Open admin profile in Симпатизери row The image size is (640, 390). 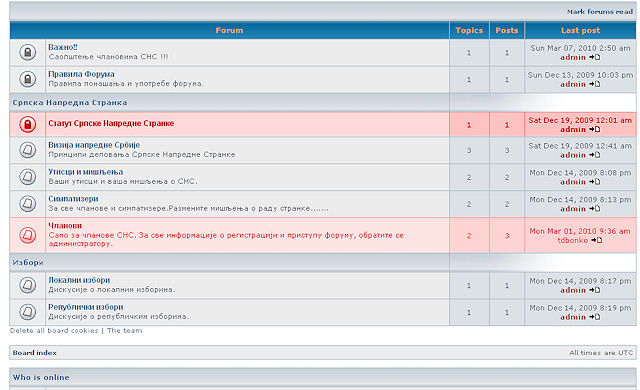tap(573, 209)
